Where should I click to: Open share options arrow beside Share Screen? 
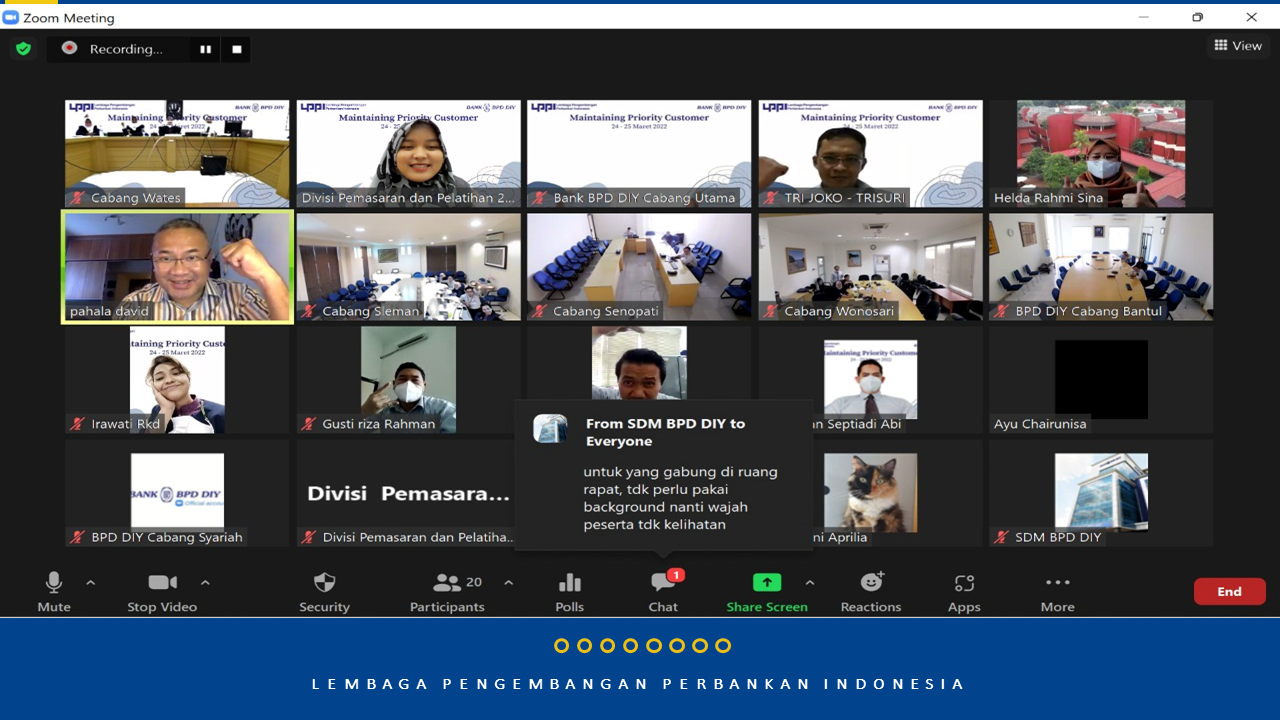[809, 582]
